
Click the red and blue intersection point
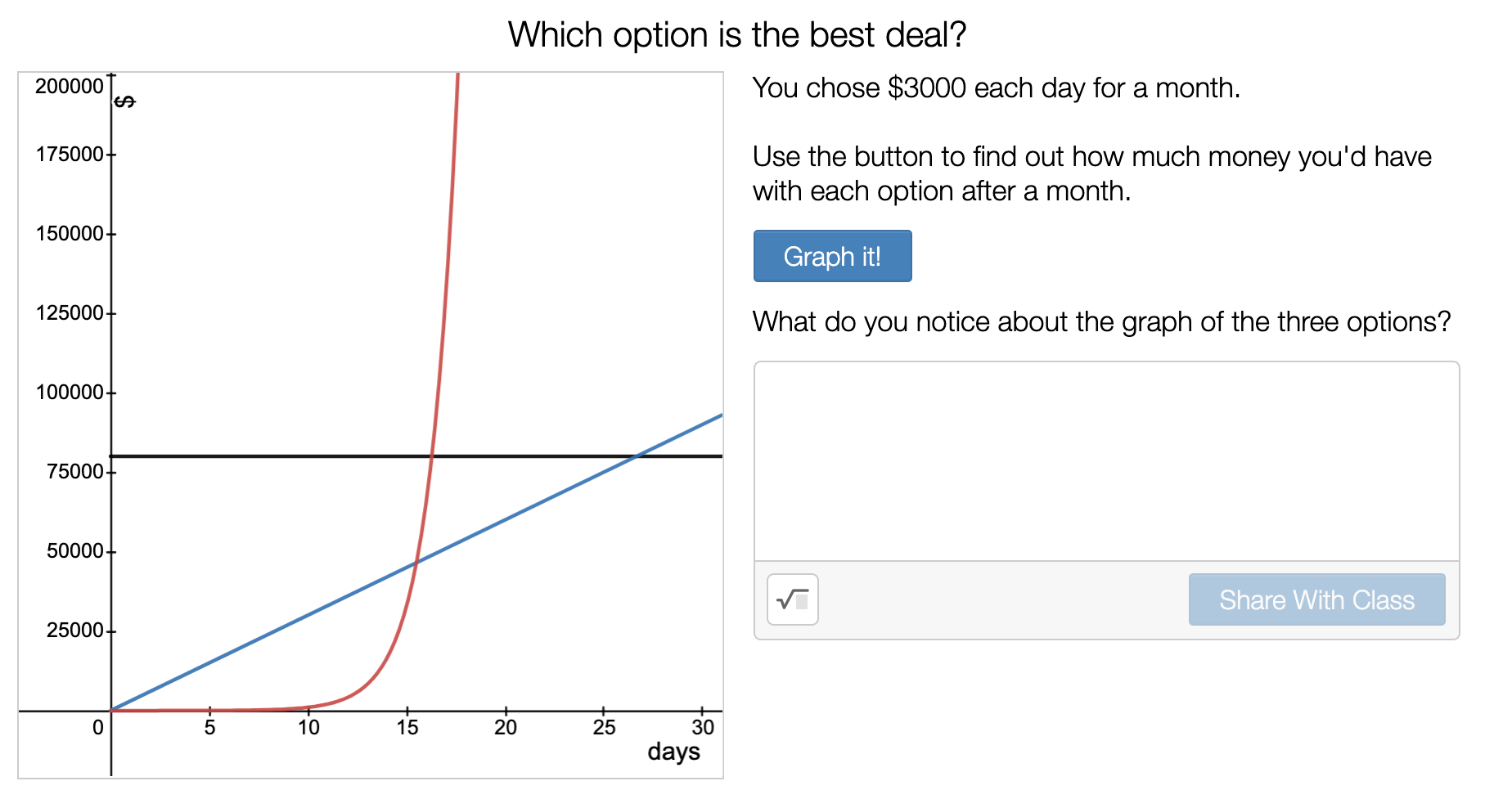pyautogui.click(x=416, y=562)
